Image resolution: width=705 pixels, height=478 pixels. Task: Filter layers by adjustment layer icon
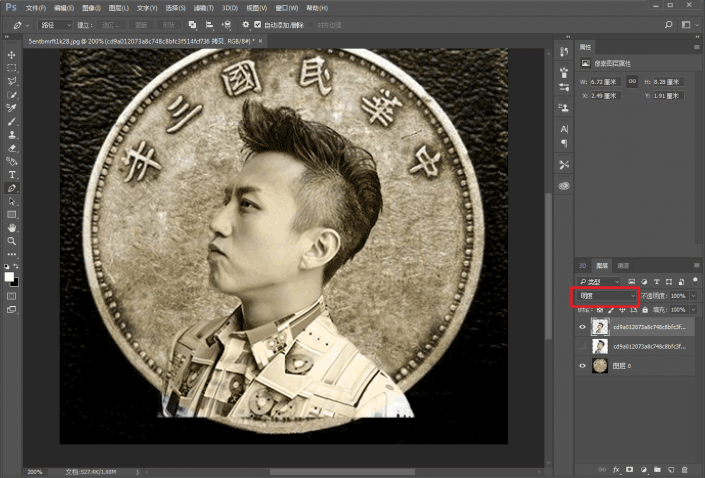tap(644, 281)
